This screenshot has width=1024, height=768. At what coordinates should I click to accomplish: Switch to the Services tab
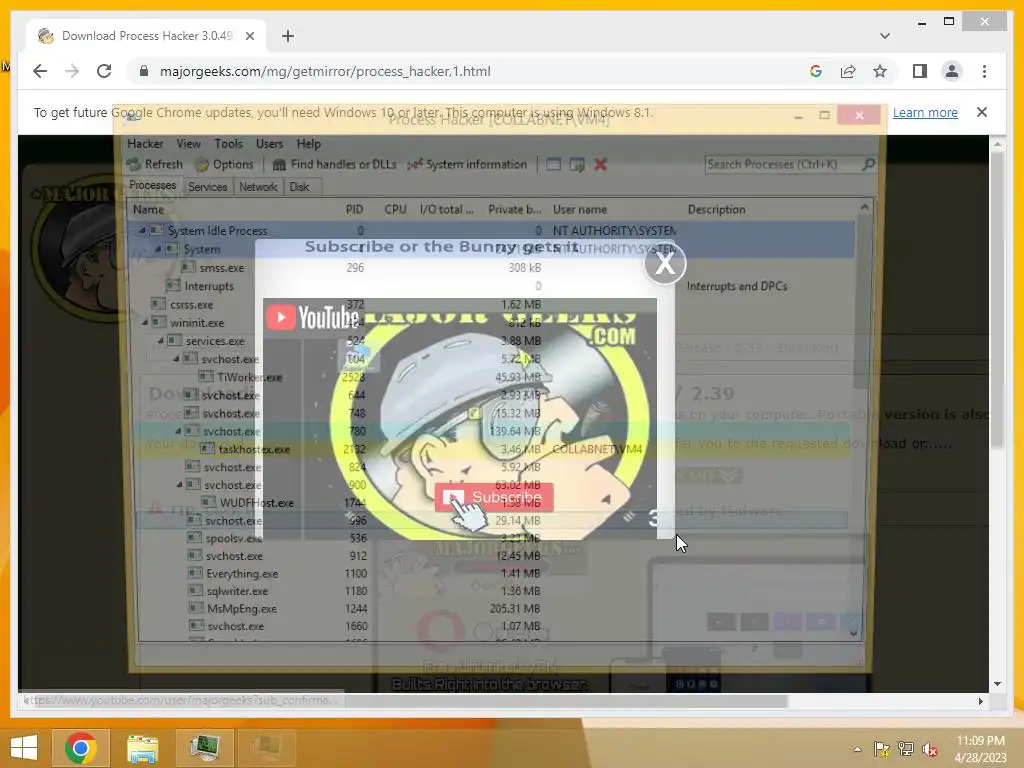tap(208, 187)
